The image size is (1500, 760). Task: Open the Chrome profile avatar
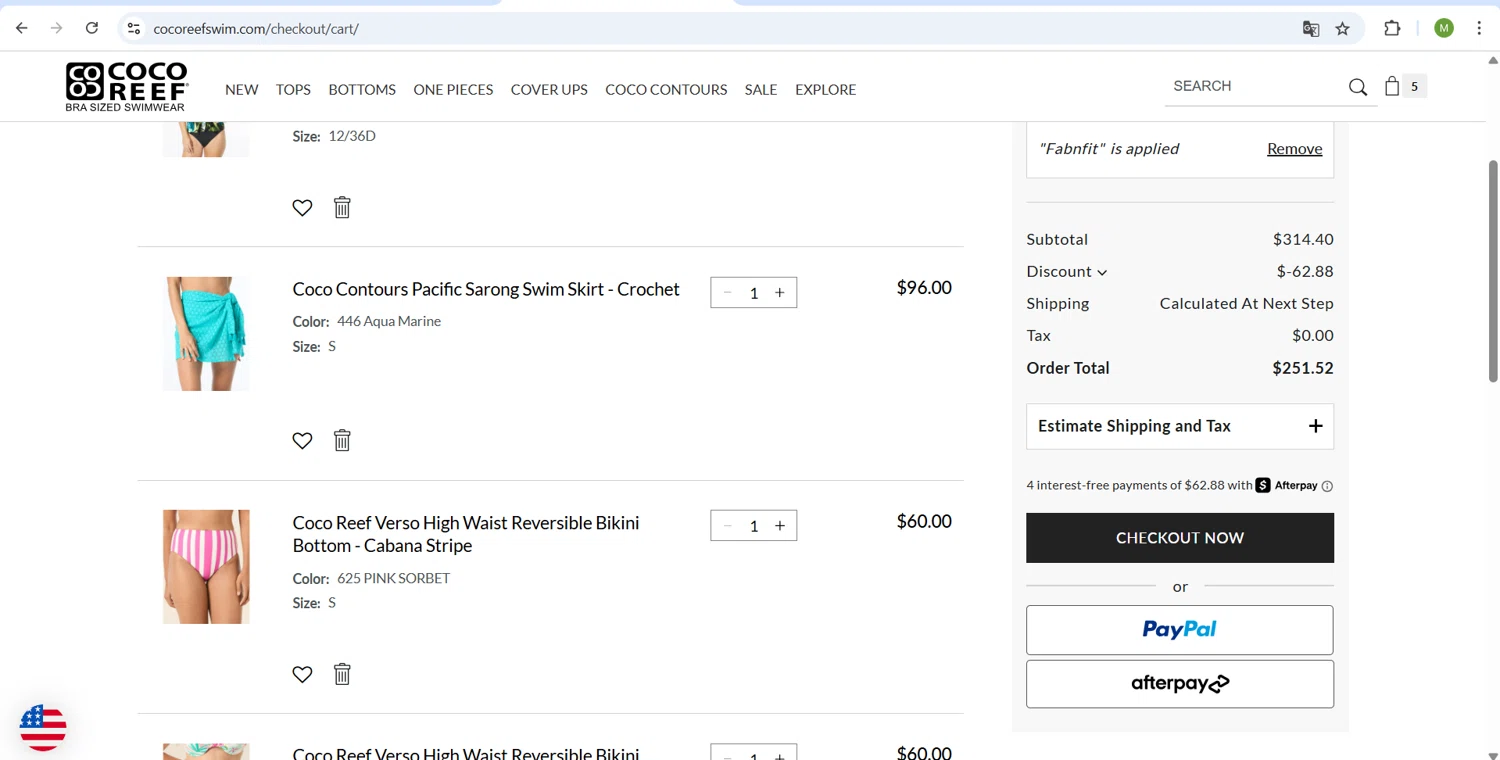[x=1444, y=28]
